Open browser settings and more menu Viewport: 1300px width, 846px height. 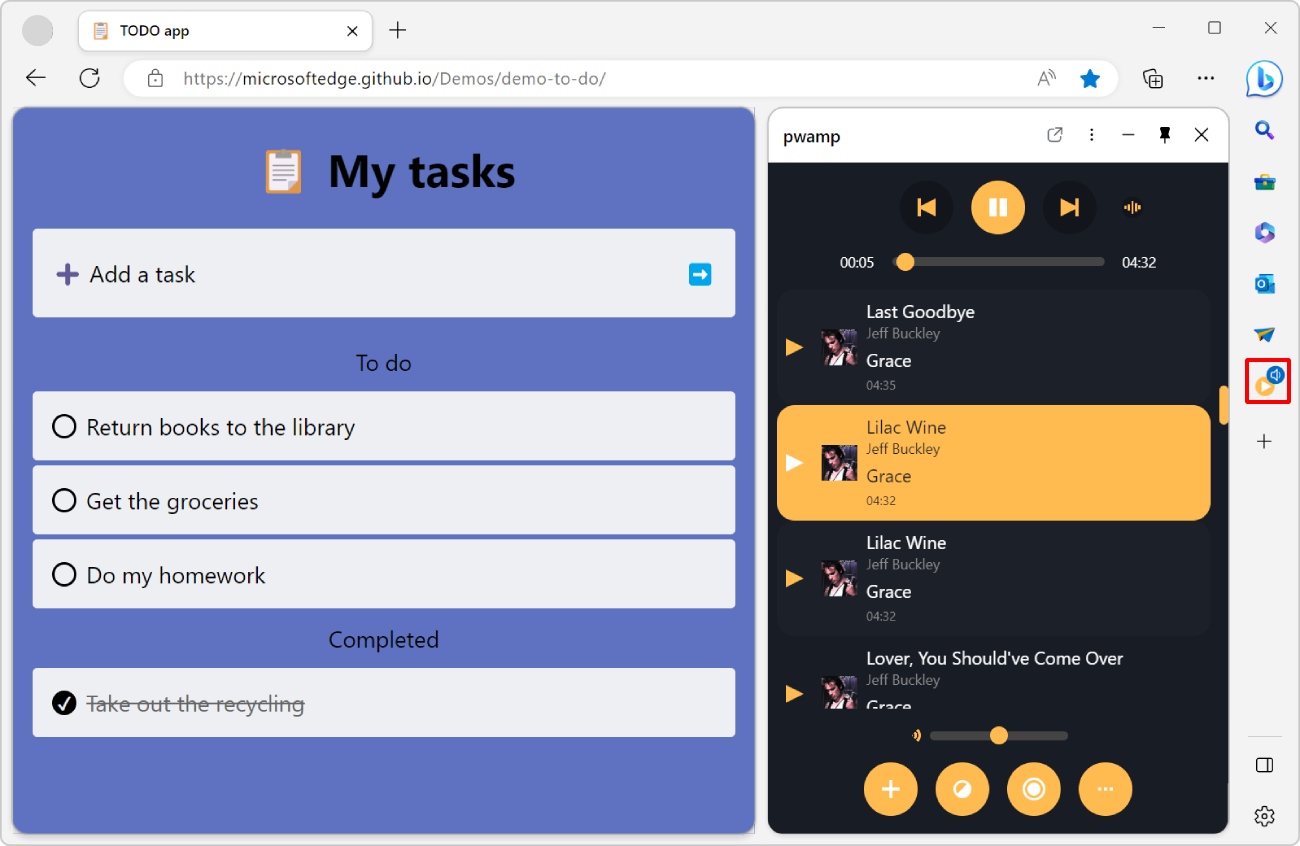pyautogui.click(x=1206, y=78)
